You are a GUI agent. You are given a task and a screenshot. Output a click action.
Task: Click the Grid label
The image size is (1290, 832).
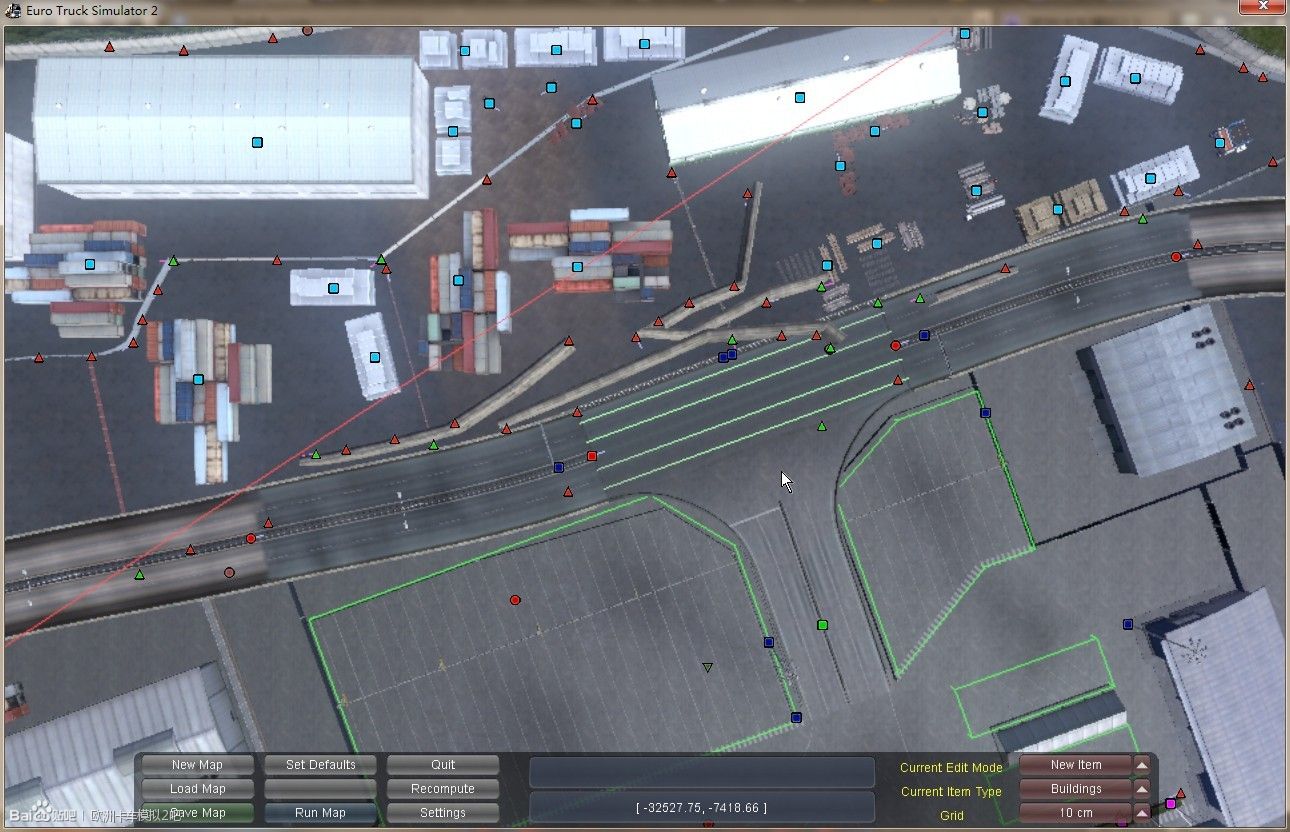(x=952, y=816)
